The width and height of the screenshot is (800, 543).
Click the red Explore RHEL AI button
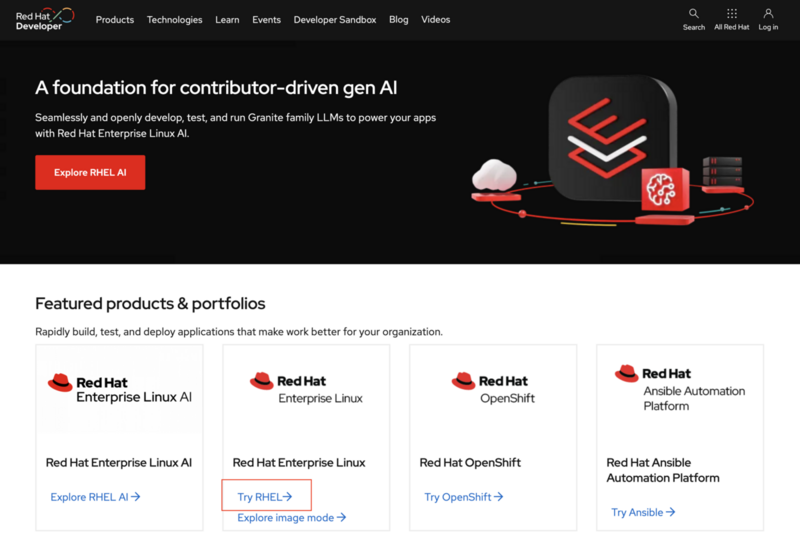[x=90, y=172]
